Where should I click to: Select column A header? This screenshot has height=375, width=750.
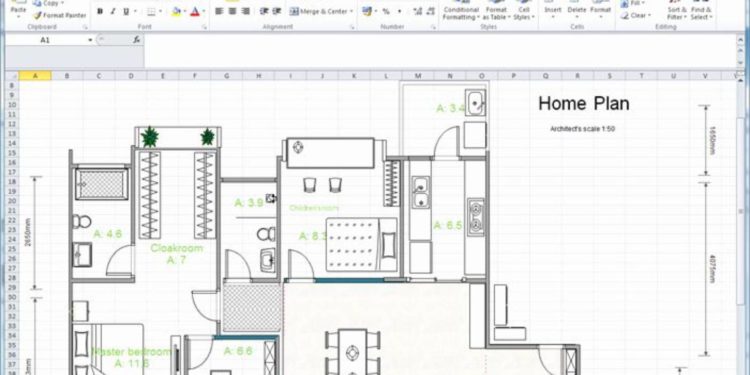click(x=35, y=76)
